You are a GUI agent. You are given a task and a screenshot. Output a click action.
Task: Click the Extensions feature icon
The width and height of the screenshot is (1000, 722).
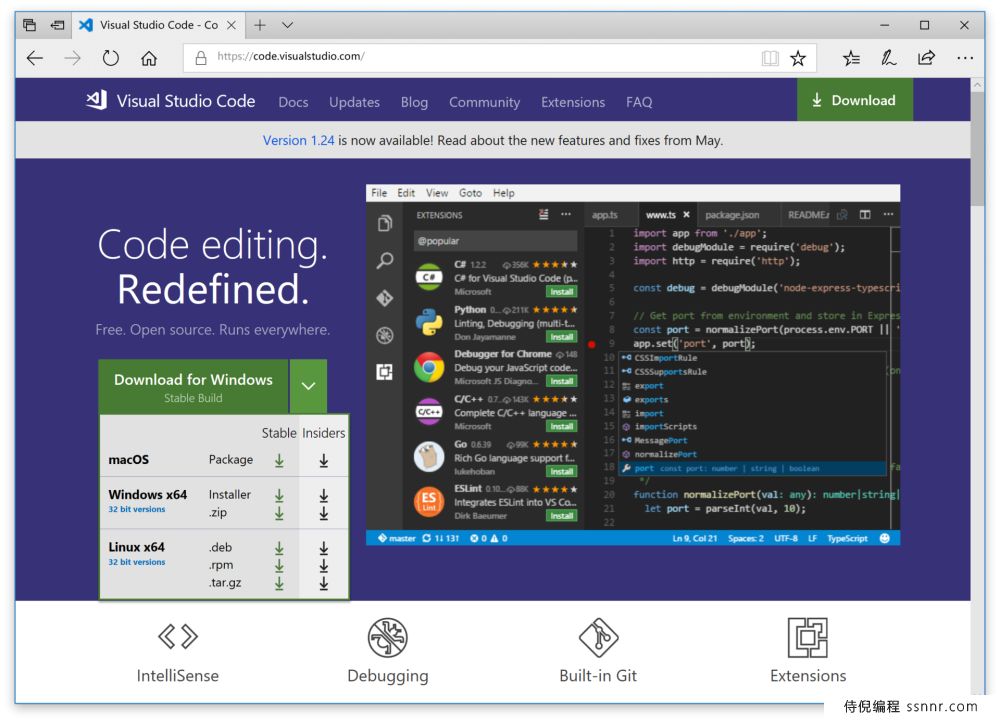tap(808, 637)
